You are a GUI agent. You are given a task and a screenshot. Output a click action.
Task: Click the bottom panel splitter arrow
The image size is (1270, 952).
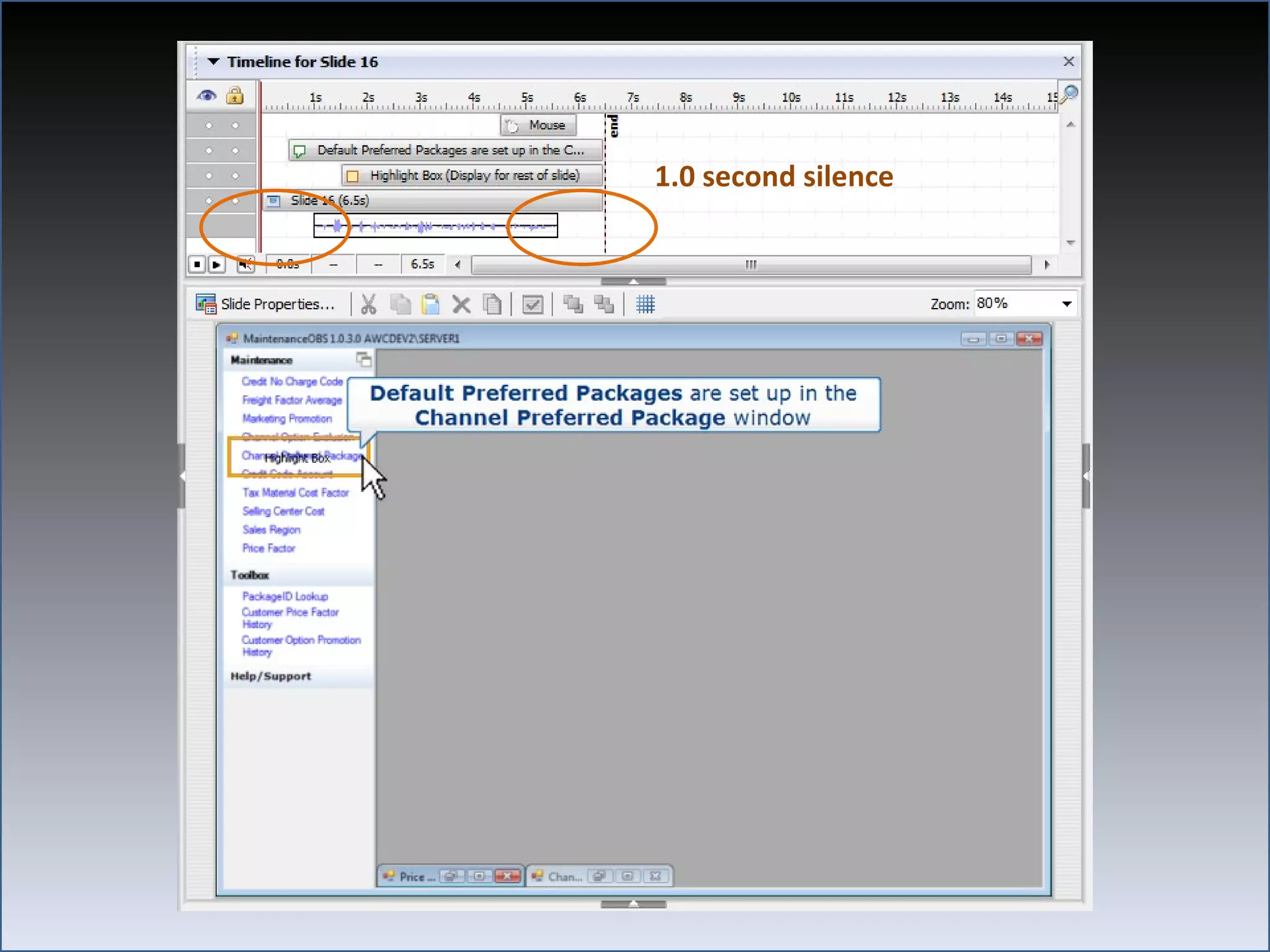(x=633, y=904)
